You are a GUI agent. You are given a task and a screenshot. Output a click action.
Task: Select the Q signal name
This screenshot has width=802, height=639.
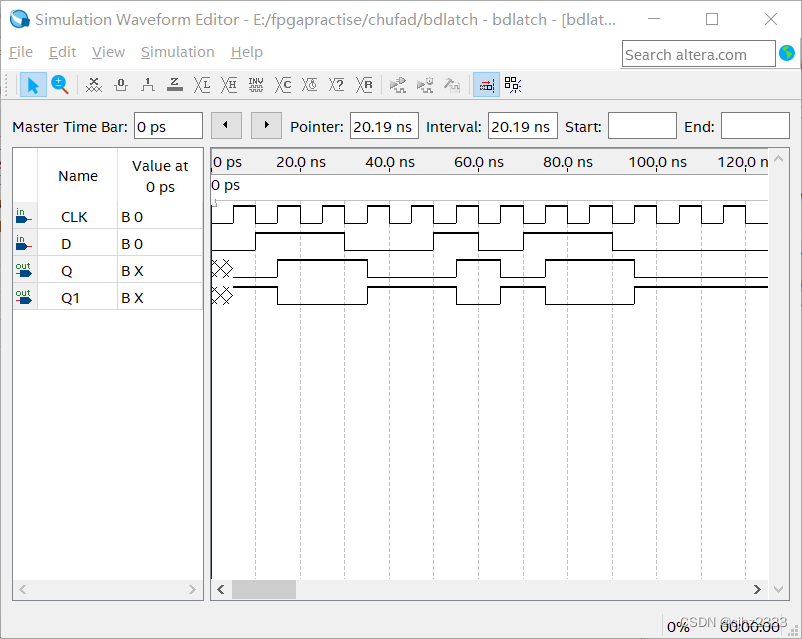[x=66, y=271]
